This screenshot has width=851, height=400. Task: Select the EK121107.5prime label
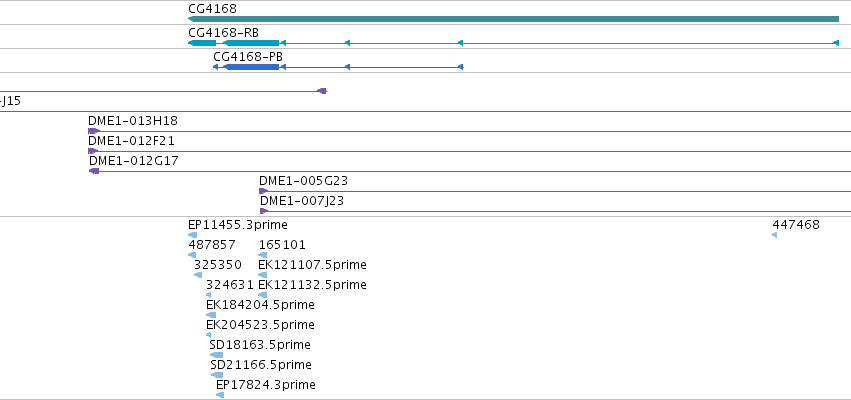tap(312, 265)
